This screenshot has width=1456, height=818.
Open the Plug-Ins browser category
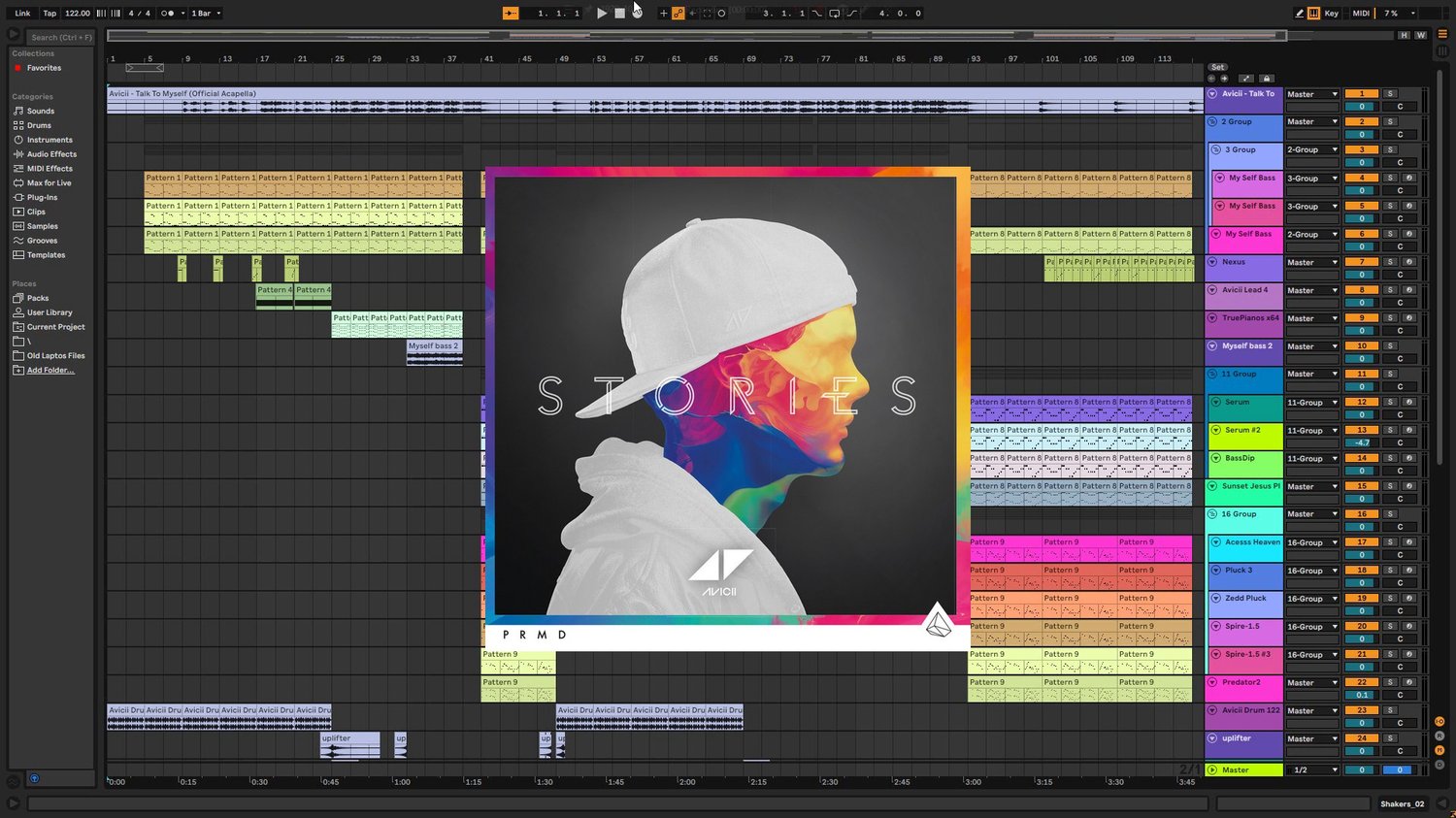click(42, 197)
